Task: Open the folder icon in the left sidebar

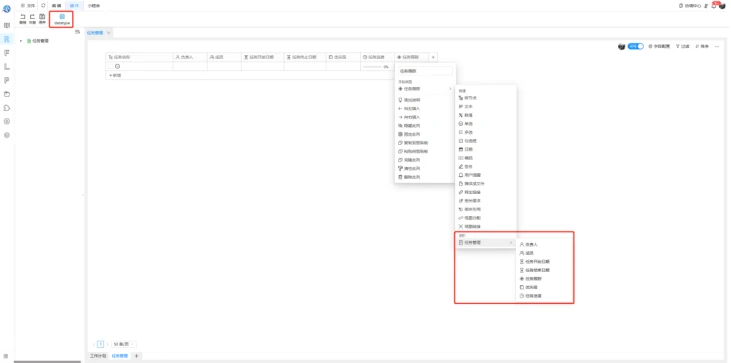Action: pyautogui.click(x=7, y=94)
